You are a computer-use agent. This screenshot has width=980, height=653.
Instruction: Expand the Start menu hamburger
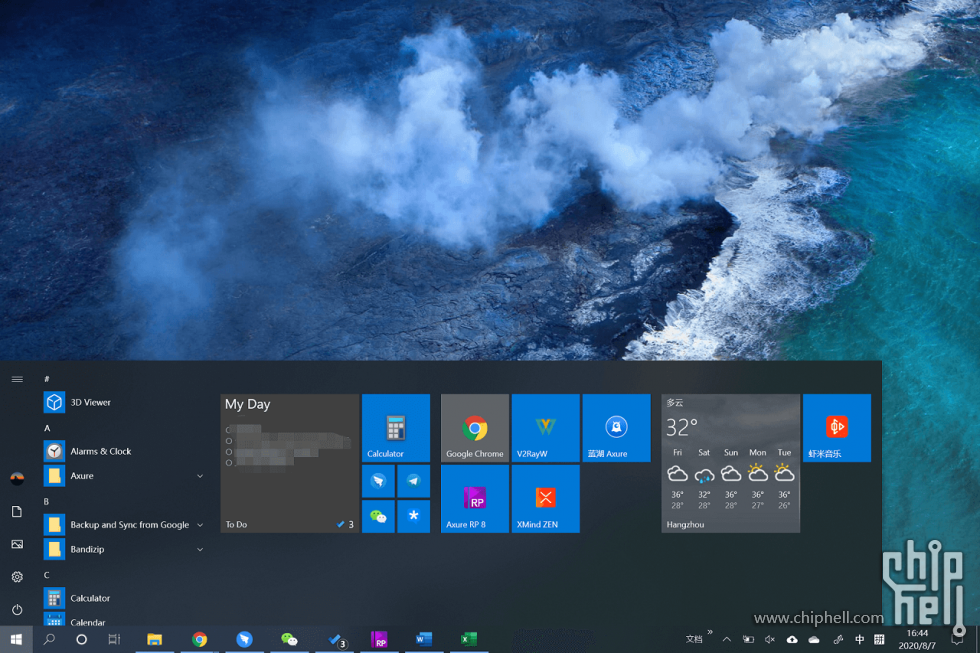click(x=17, y=379)
